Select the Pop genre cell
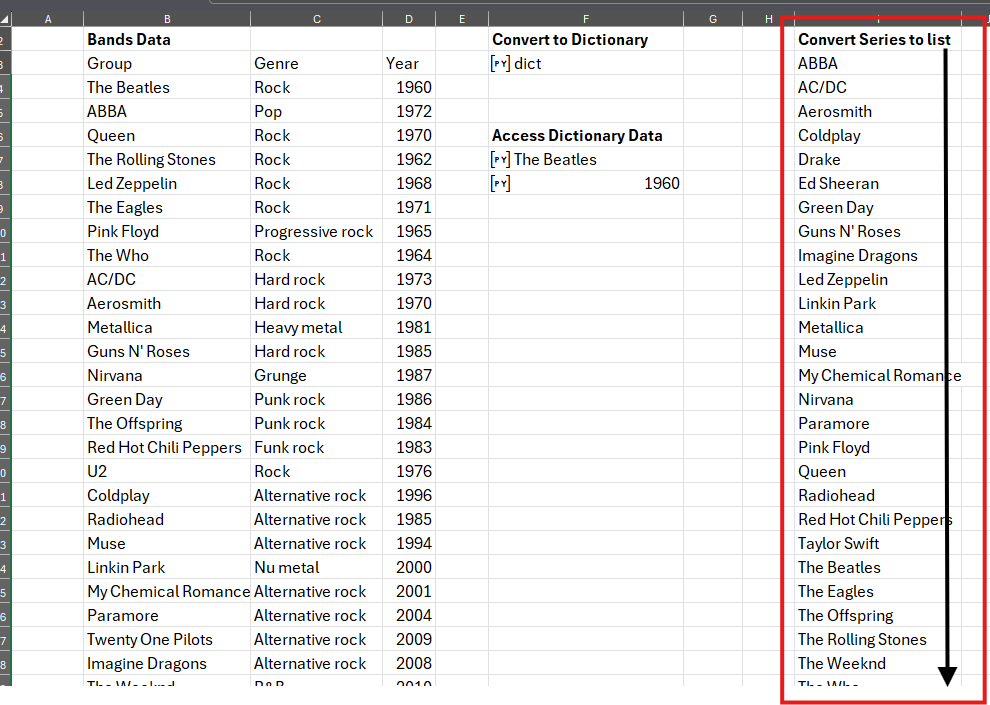Screen dimensions: 990x705 click(316, 111)
